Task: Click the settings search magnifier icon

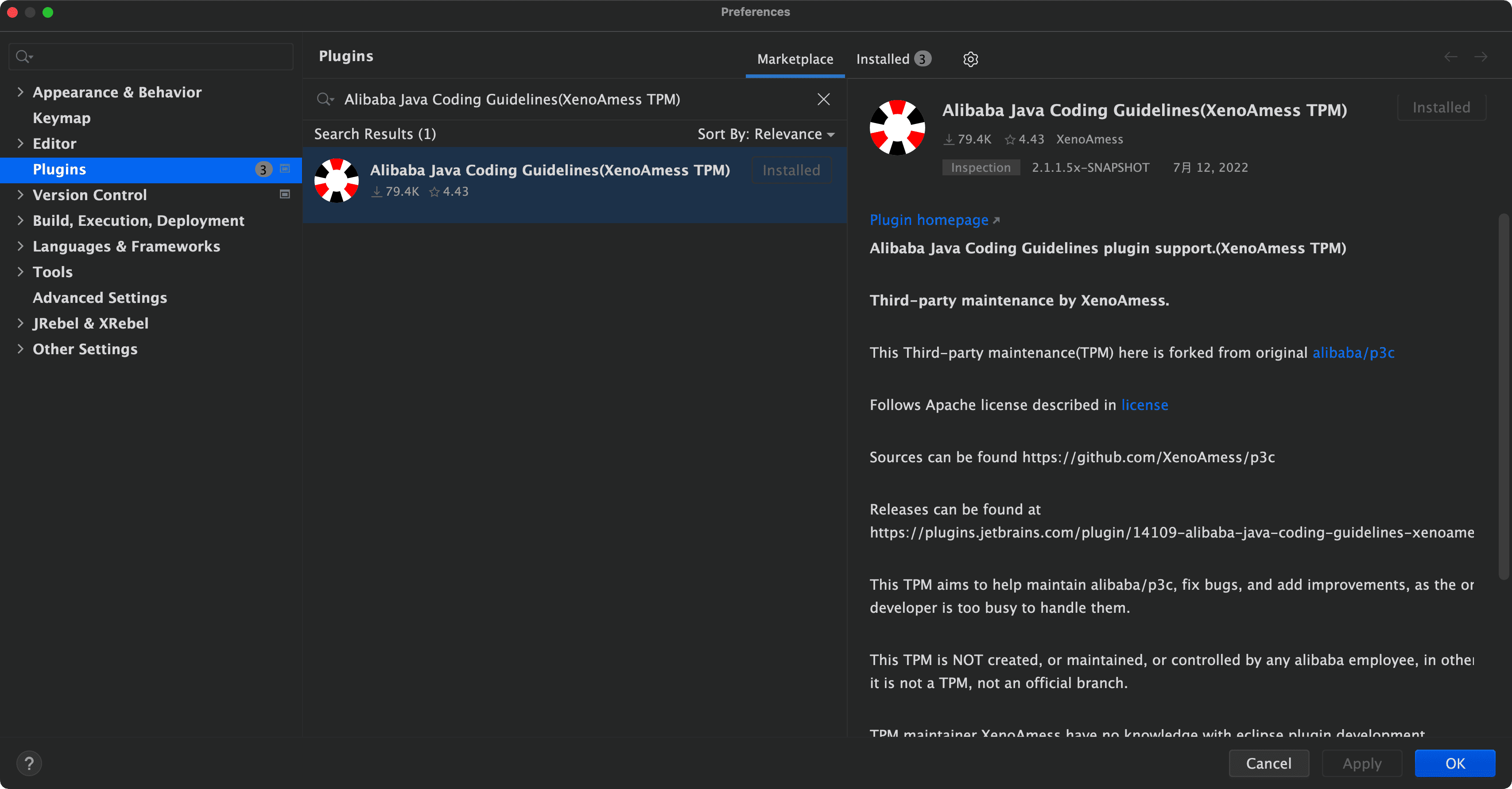Action: (23, 56)
